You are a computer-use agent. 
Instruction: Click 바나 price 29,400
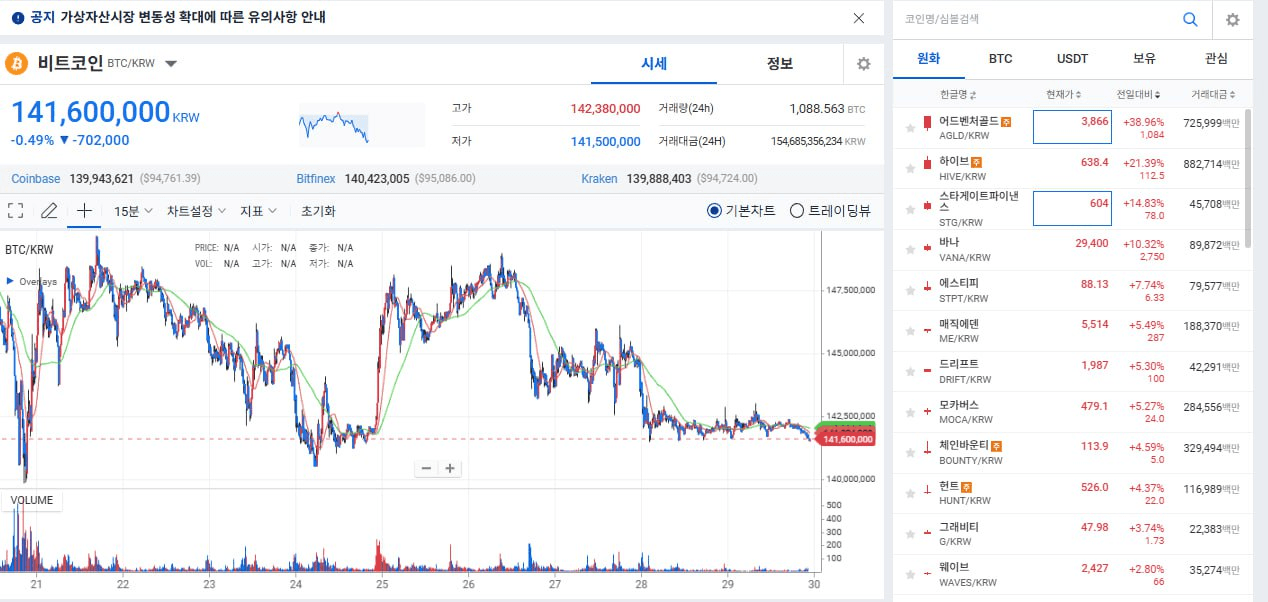pyautogui.click(x=1092, y=243)
